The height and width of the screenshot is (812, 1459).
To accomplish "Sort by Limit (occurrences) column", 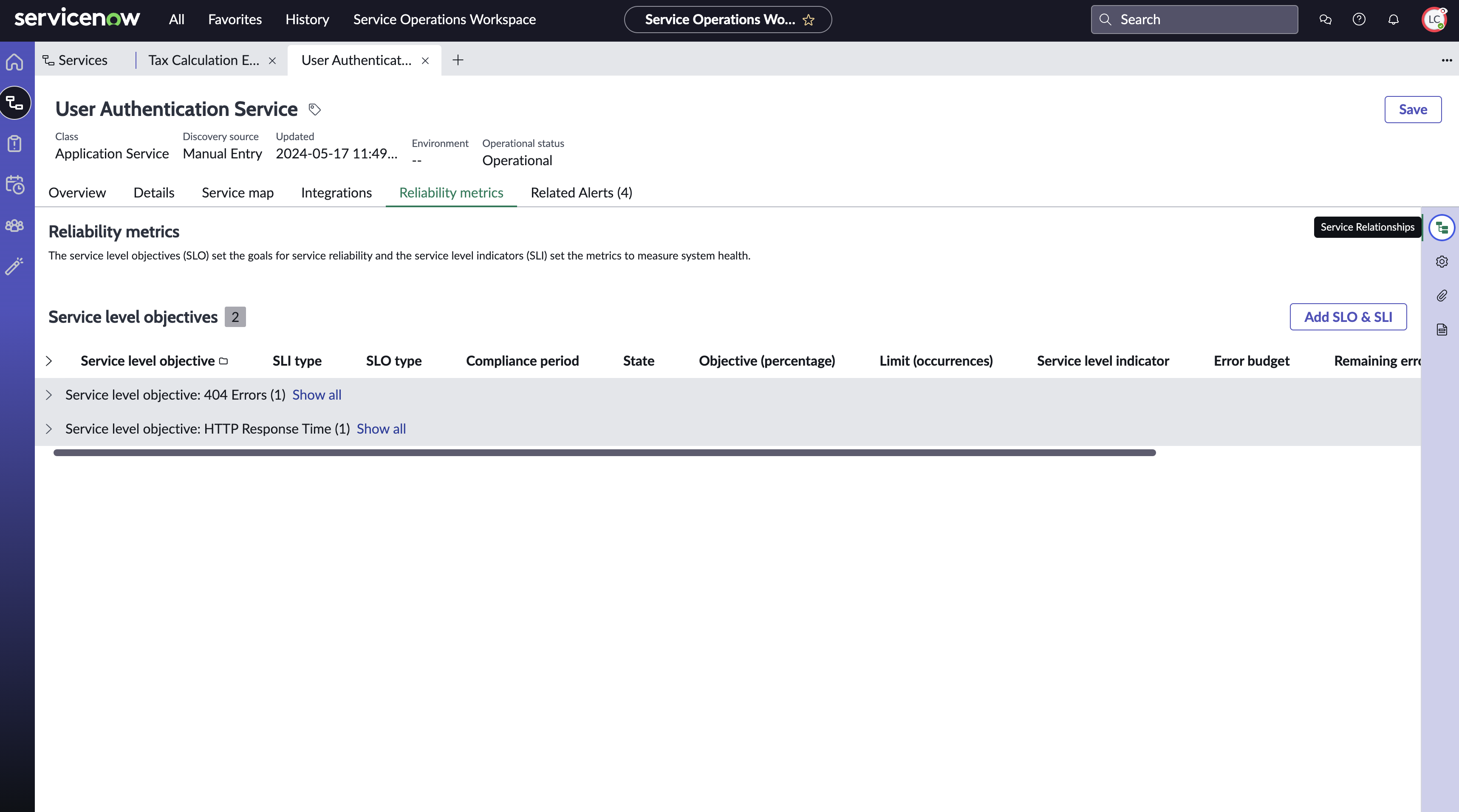I will pos(936,361).
